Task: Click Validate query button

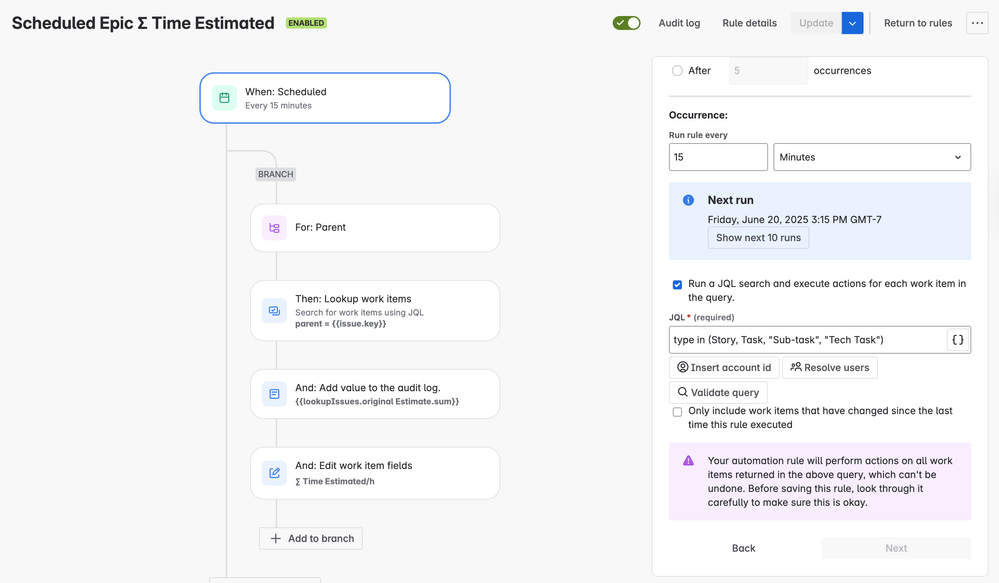Action: (718, 392)
